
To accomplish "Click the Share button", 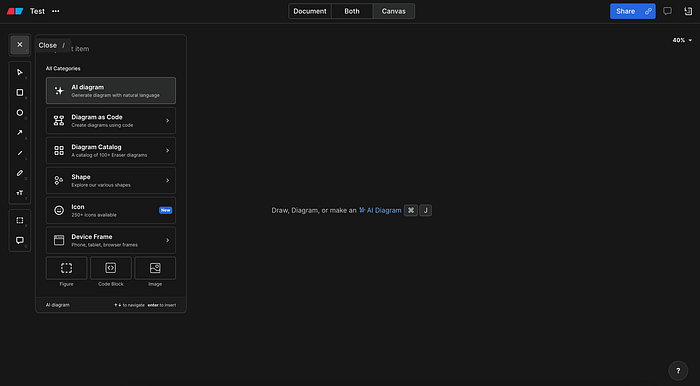I will click(x=625, y=11).
